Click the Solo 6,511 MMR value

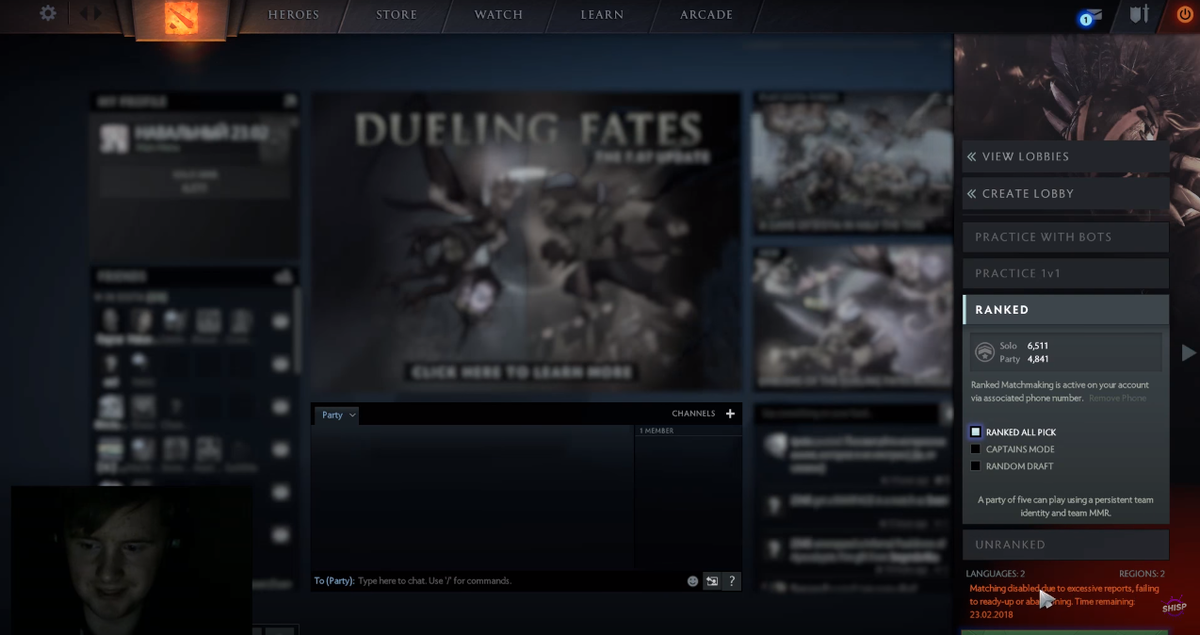click(x=1037, y=346)
